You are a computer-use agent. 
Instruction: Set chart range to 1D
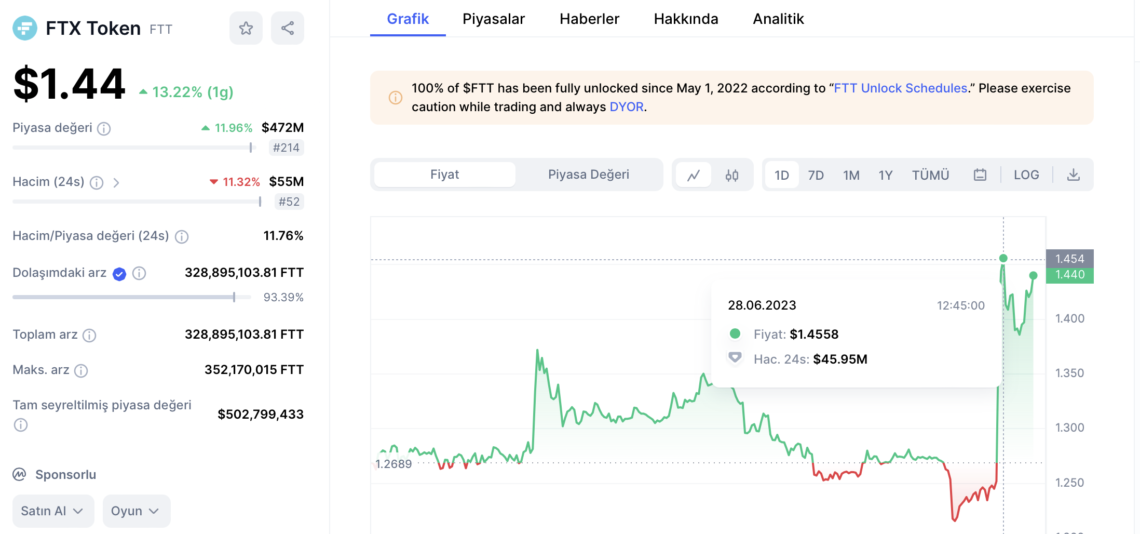pos(782,175)
